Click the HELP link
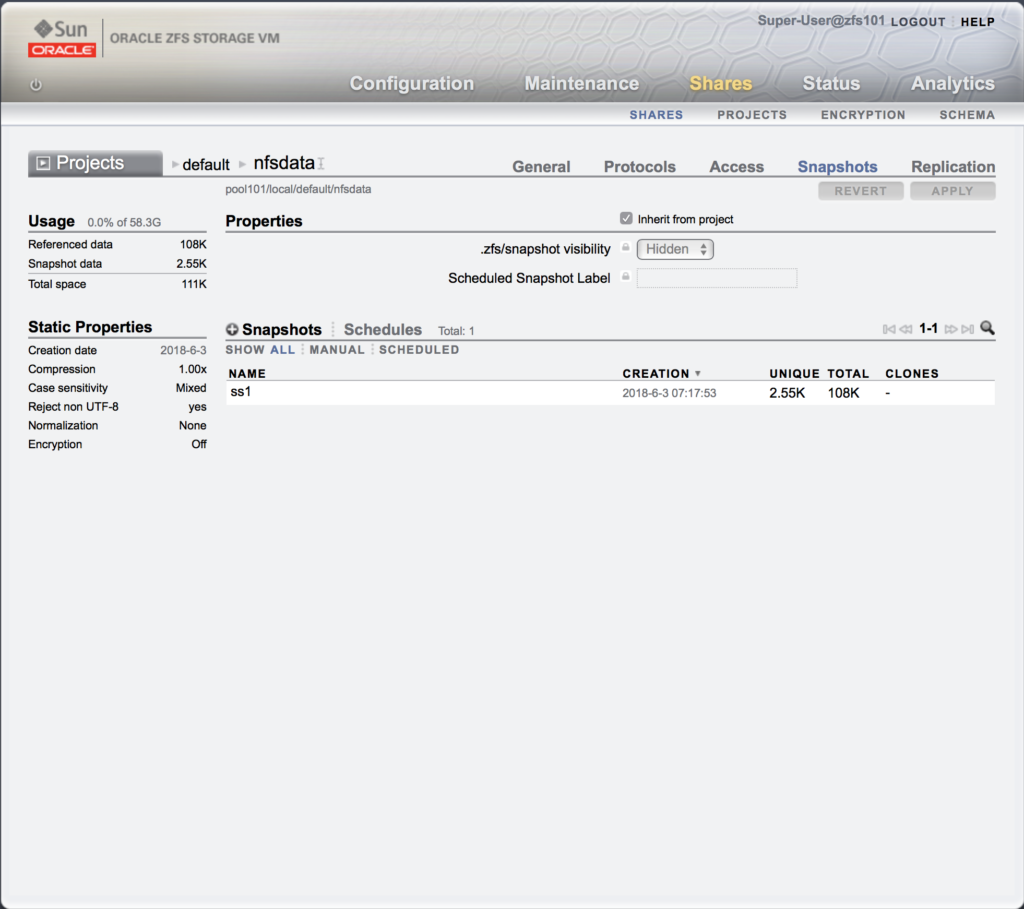Image resolution: width=1024 pixels, height=909 pixels. coord(978,22)
